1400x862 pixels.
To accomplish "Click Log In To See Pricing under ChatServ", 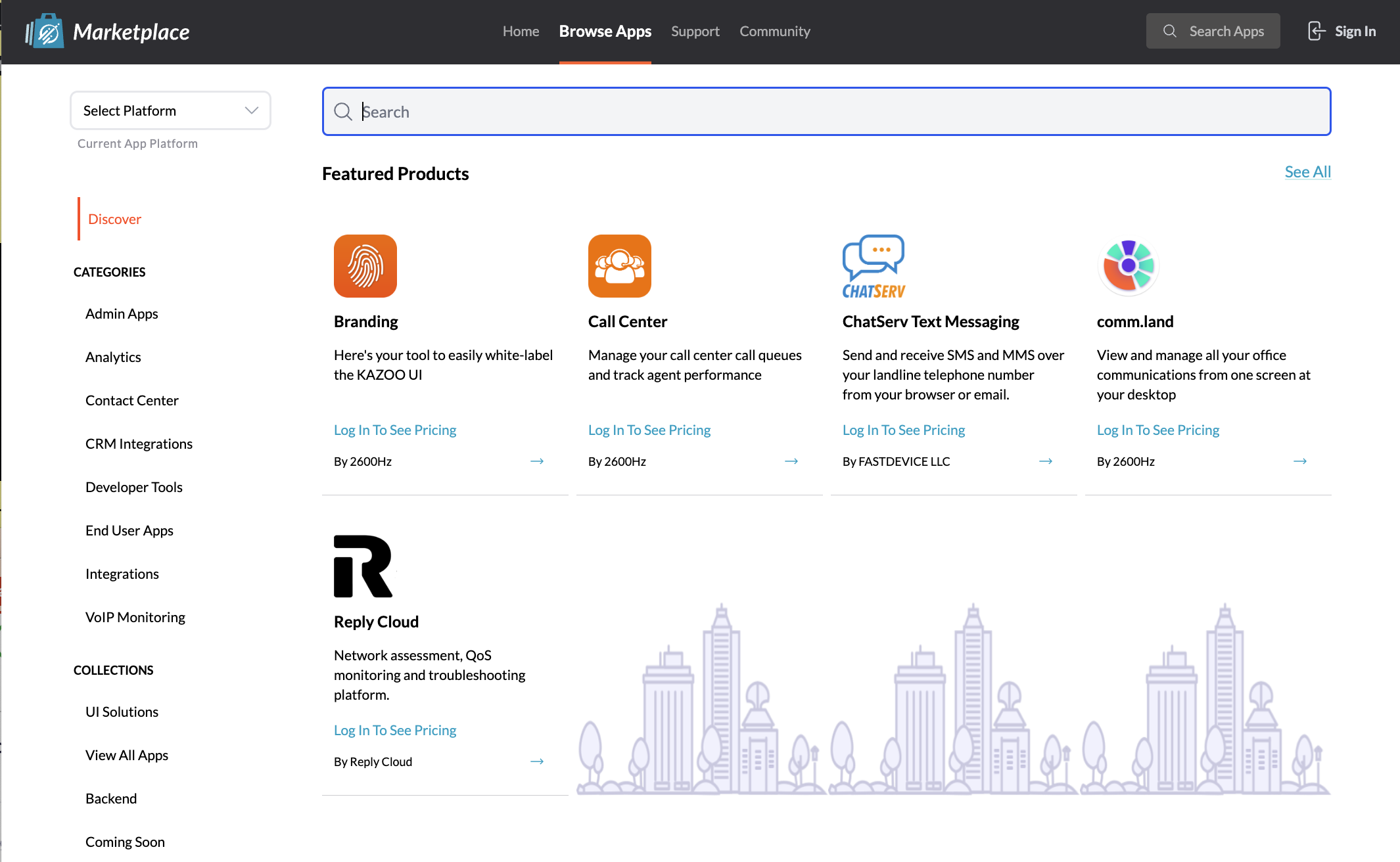I will click(x=904, y=430).
